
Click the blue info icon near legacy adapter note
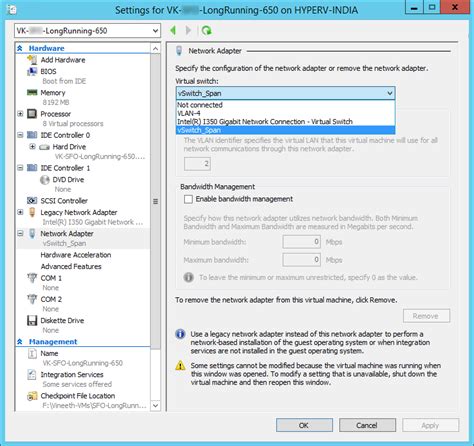pyautogui.click(x=180, y=334)
